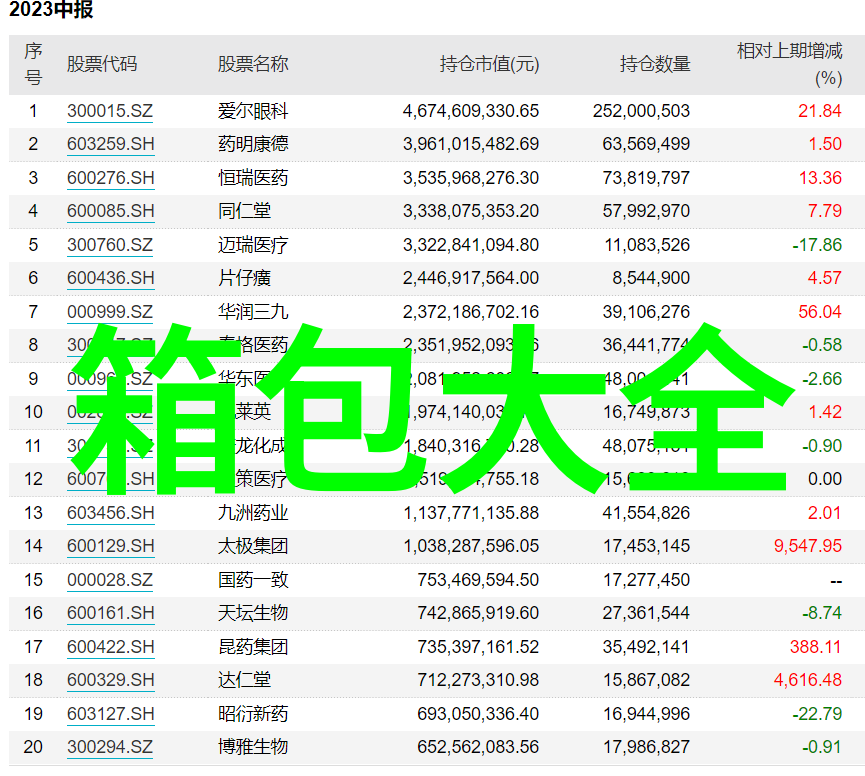This screenshot has height=776, width=865.
Task: Select stock name 太极集团
Action: 253,546
